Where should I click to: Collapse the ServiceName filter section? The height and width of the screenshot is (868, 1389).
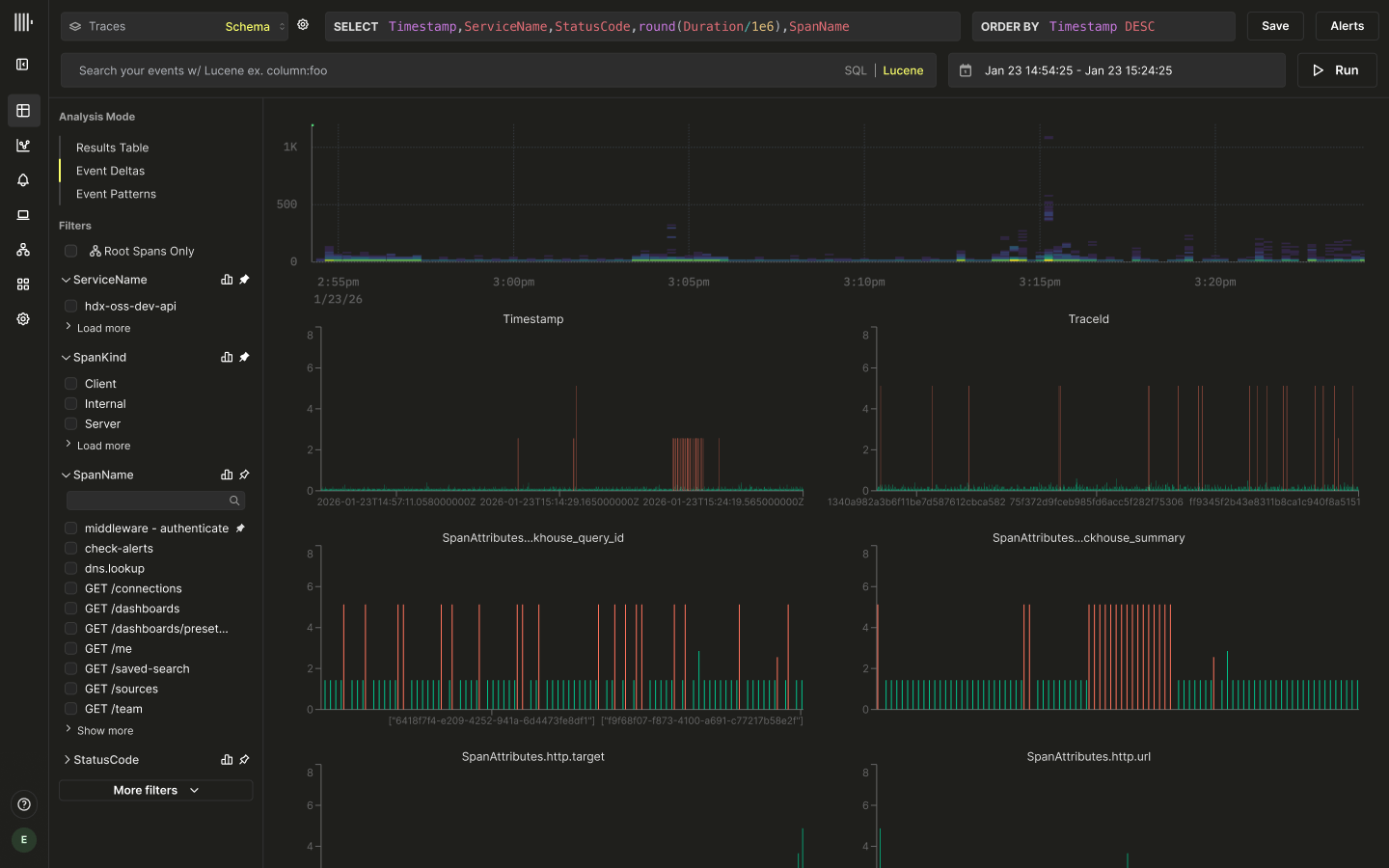click(x=65, y=280)
